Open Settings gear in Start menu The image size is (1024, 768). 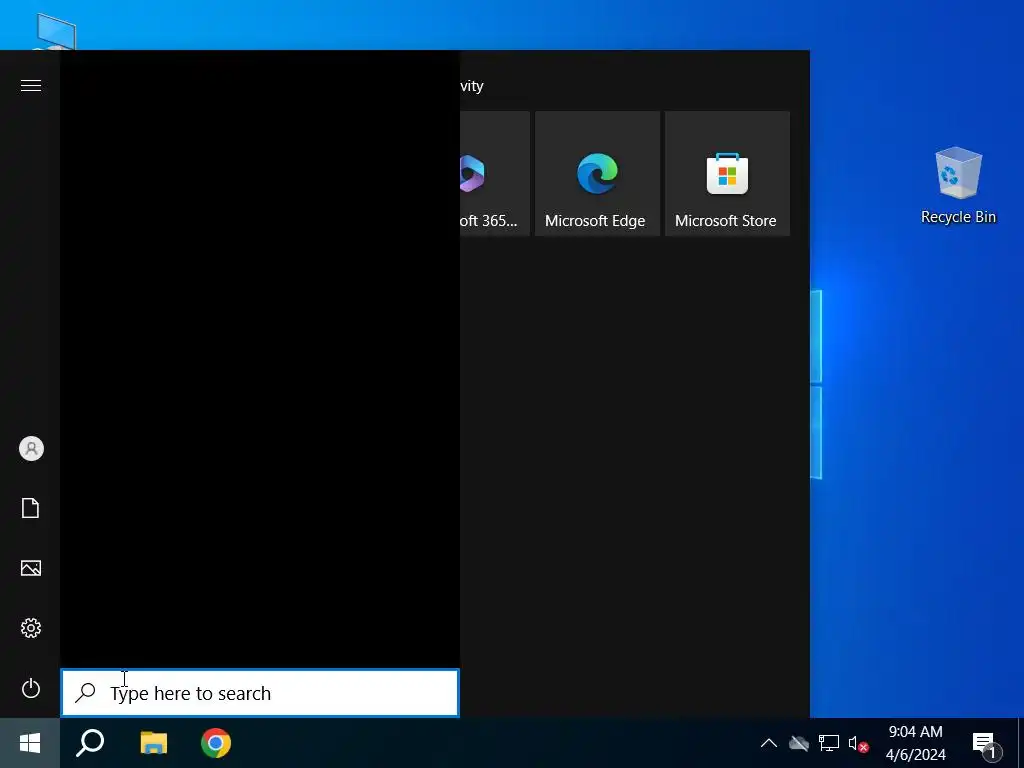[31, 628]
